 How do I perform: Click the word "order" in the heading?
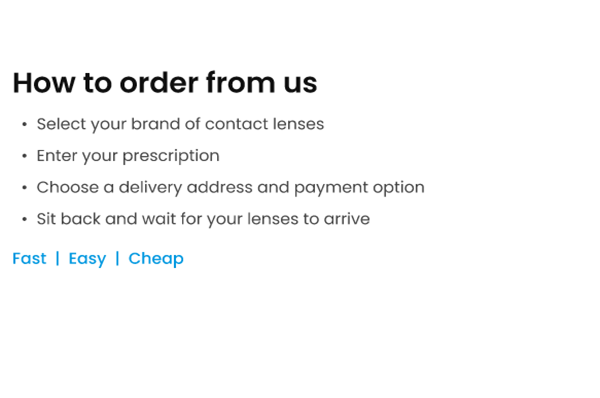[x=159, y=82]
